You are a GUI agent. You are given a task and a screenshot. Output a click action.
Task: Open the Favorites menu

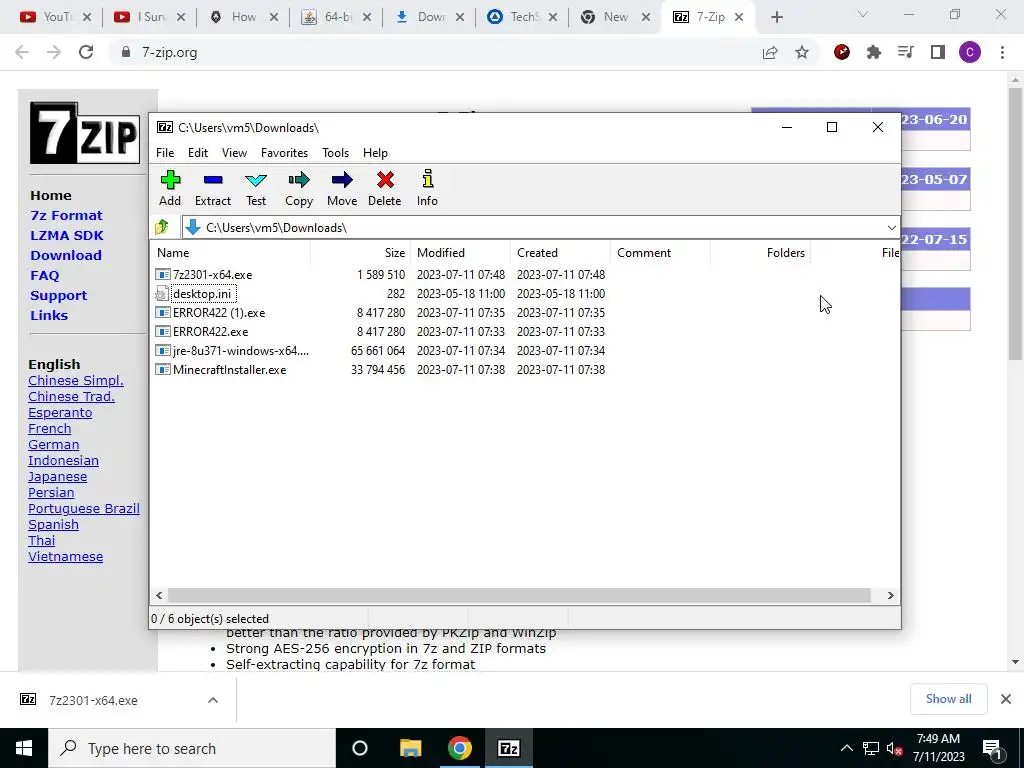click(284, 153)
